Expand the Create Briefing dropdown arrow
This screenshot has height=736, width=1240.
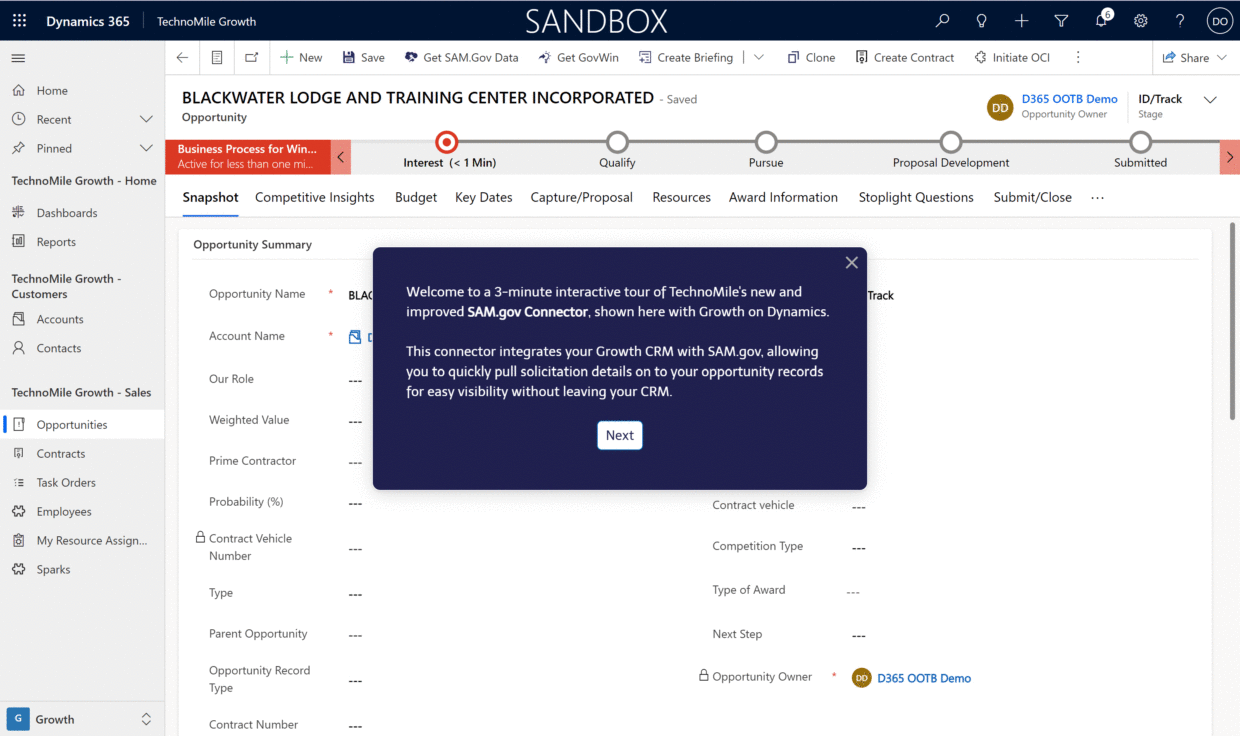click(x=759, y=58)
